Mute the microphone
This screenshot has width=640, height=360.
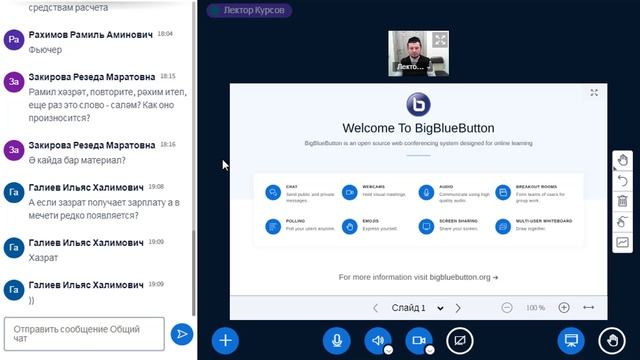[x=337, y=340]
